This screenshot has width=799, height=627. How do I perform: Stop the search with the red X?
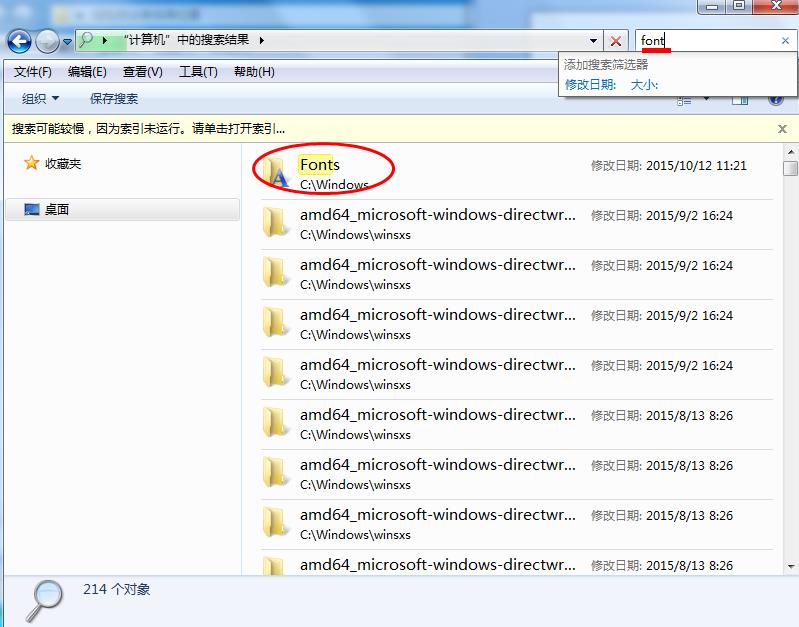[x=616, y=41]
